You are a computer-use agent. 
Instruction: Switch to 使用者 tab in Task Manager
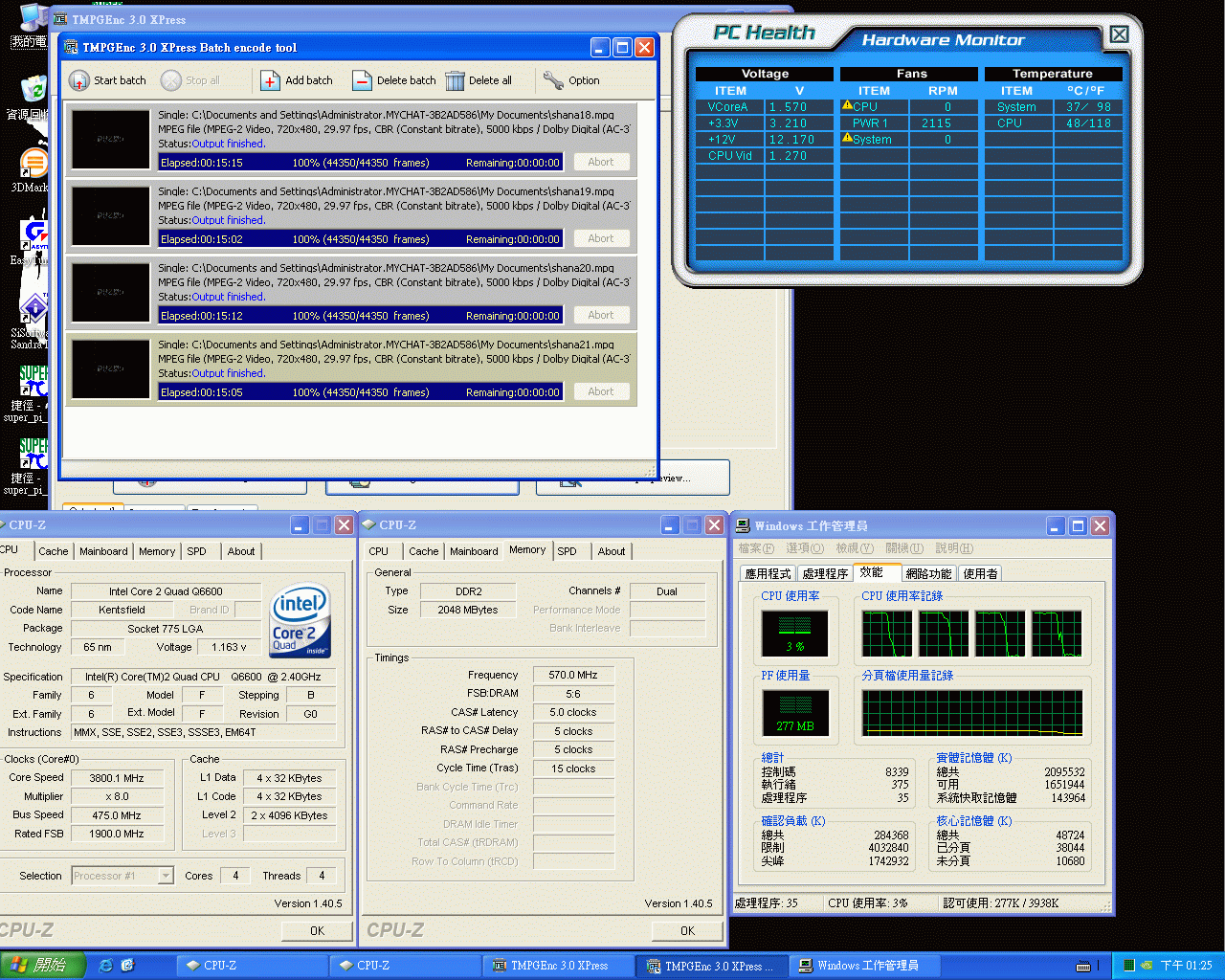coord(981,573)
